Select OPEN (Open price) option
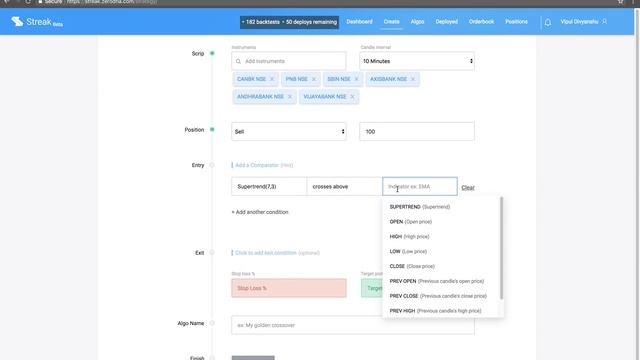The height and width of the screenshot is (360, 640). coord(441,222)
